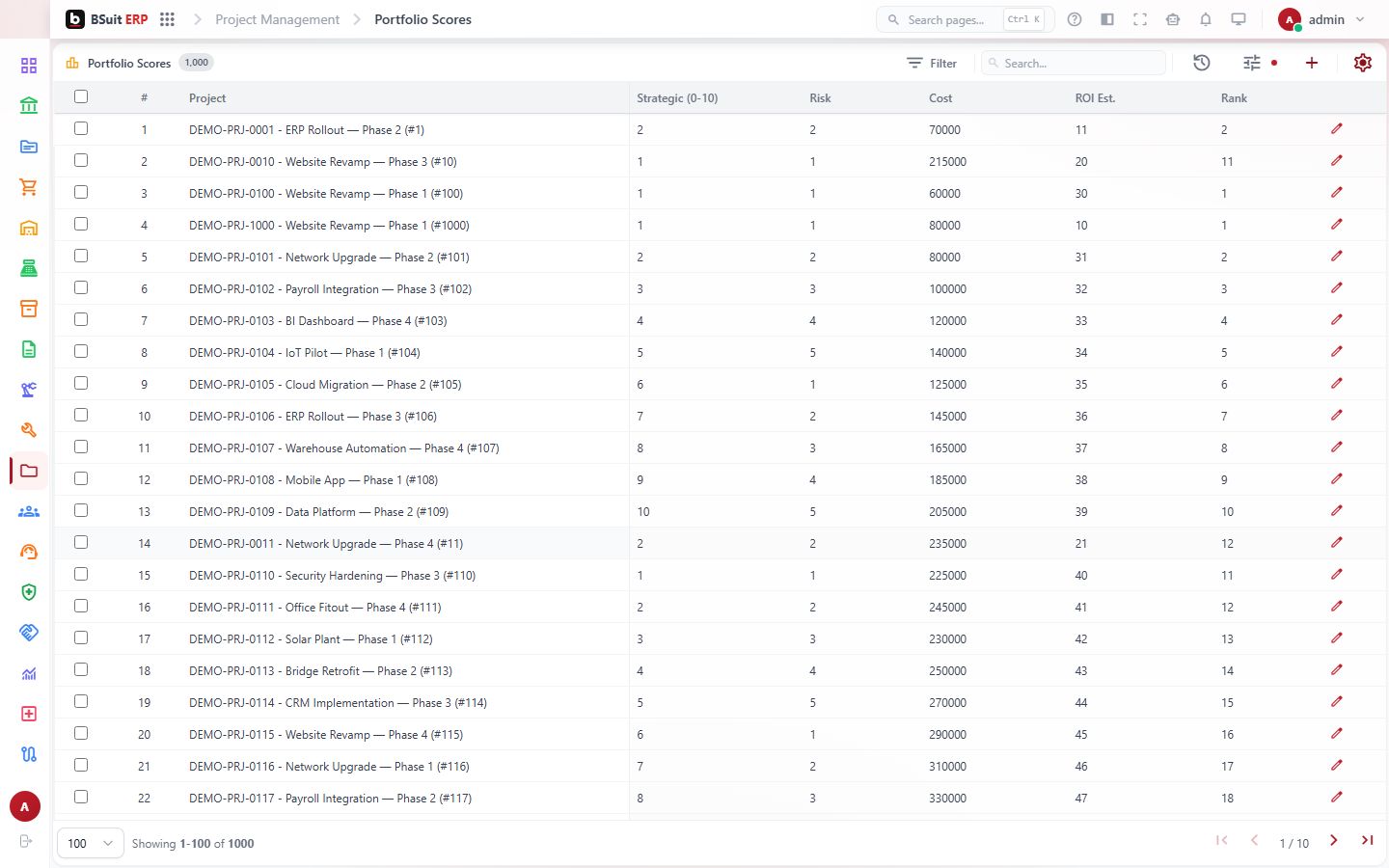
Task: Open the robot assistant icon
Action: coord(1173,19)
